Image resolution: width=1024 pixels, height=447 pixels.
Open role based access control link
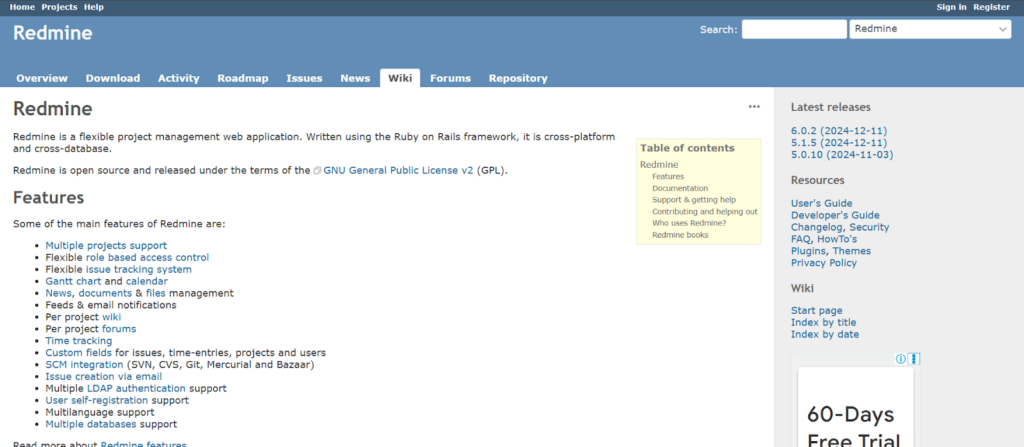[148, 257]
